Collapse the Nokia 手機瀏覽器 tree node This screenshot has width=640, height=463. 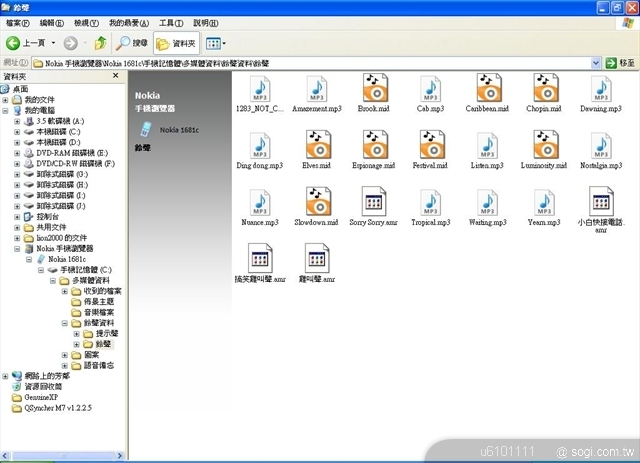click(17, 249)
